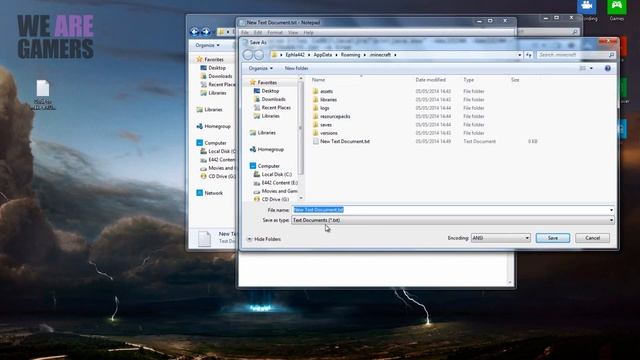Screen dimensions: 640x360
Task: Sort by the Name column header
Action: (x=318, y=80)
